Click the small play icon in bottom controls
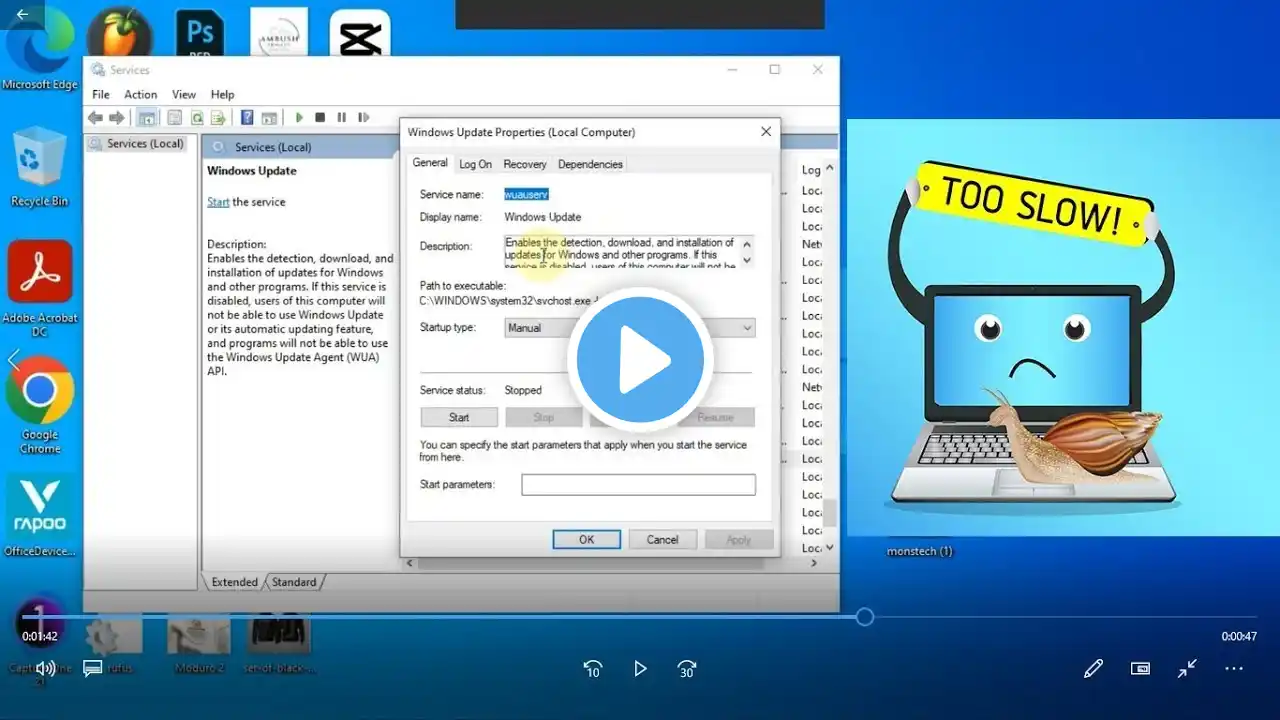Image resolution: width=1280 pixels, height=720 pixels. click(x=640, y=668)
